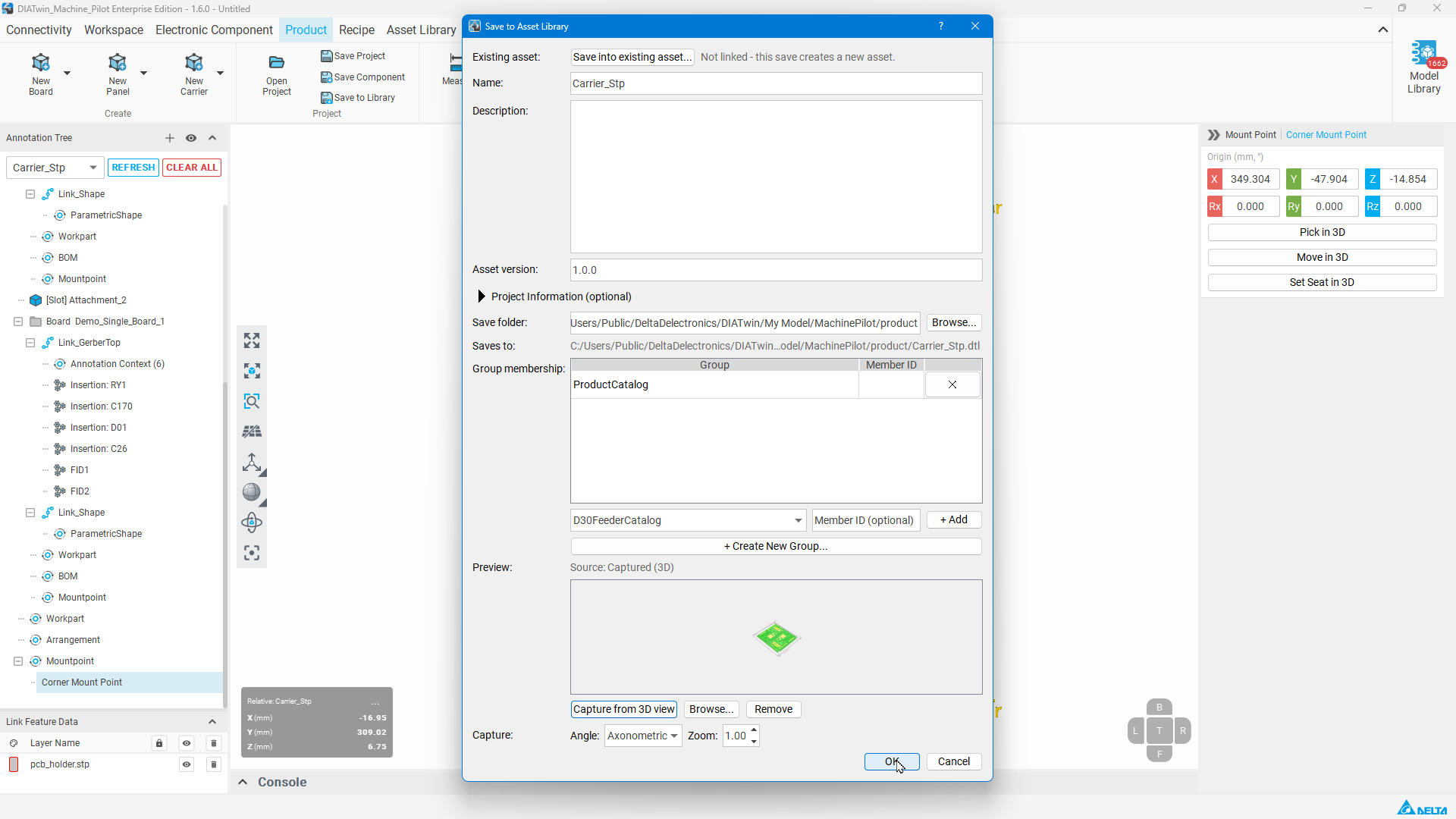
Task: Click the orbit-around-object icon
Action: pos(252,522)
